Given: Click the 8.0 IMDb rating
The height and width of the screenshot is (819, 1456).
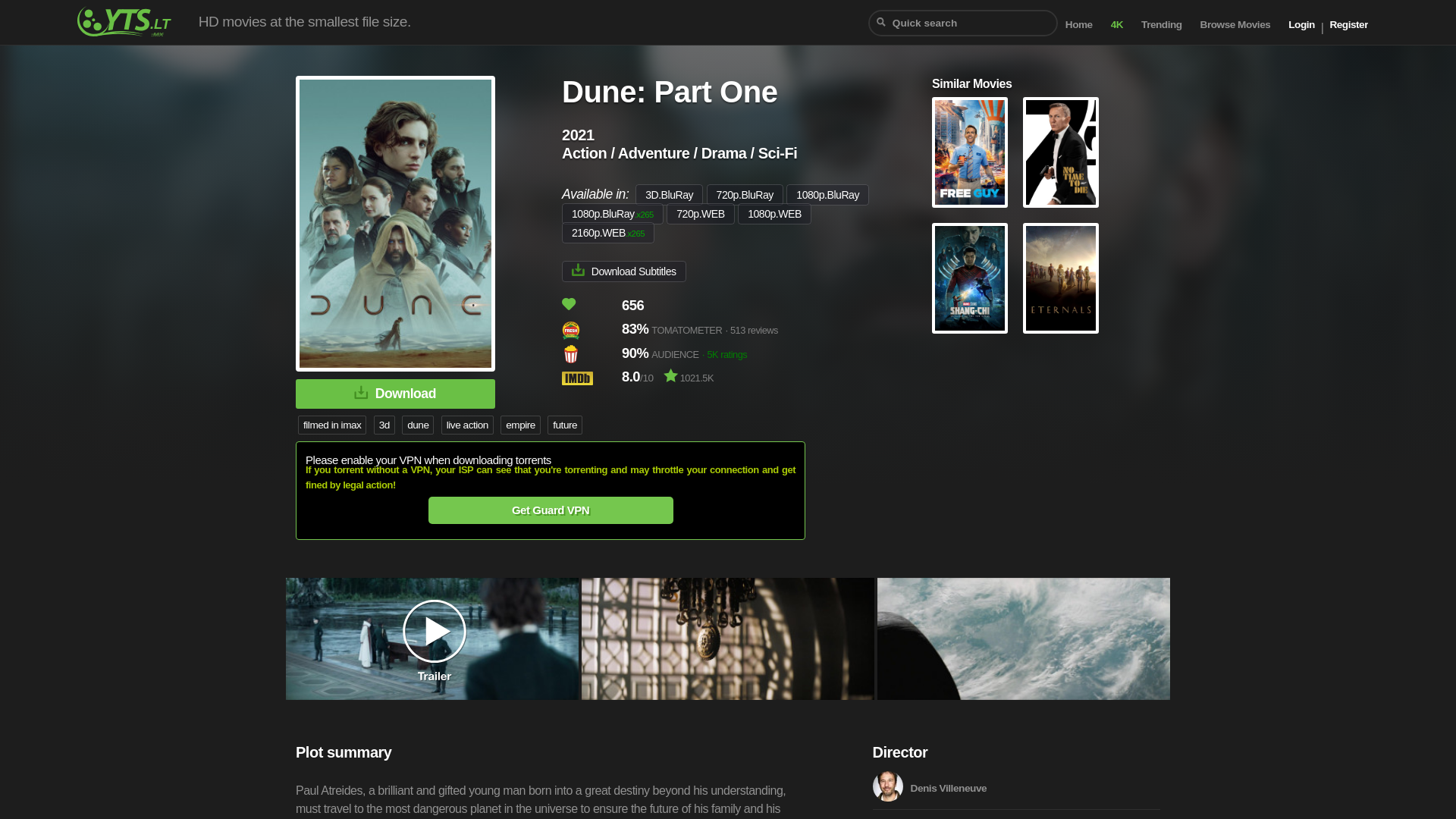Looking at the screenshot, I should coord(631,377).
